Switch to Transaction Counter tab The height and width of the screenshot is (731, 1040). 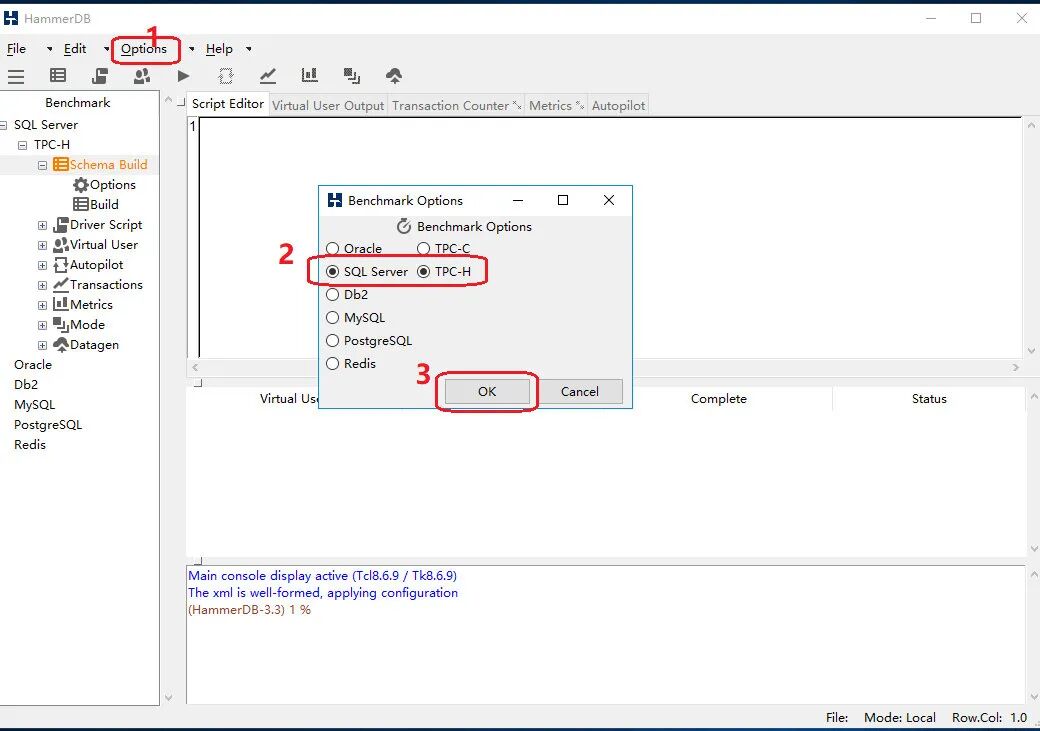tap(457, 105)
